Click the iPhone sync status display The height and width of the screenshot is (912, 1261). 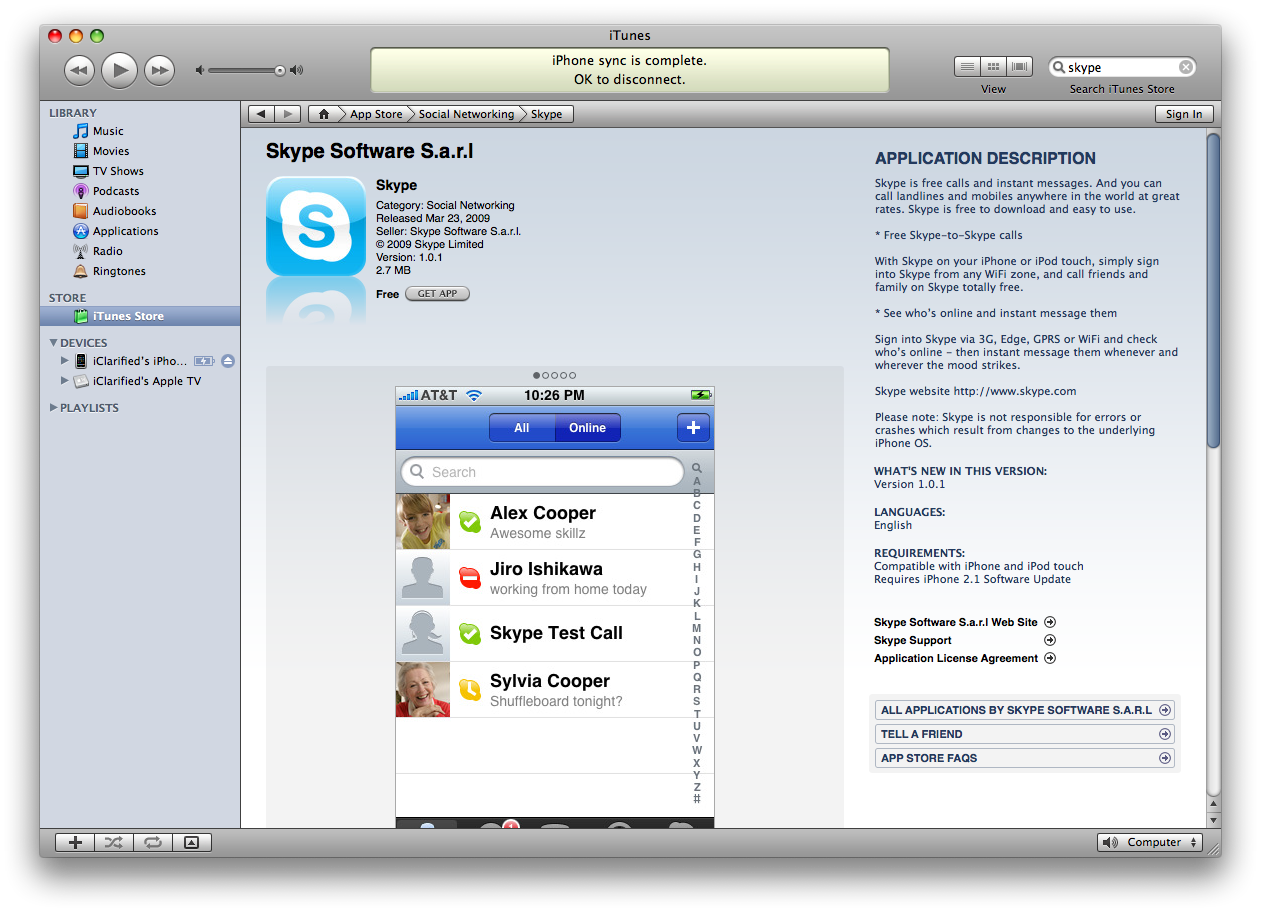coord(629,70)
